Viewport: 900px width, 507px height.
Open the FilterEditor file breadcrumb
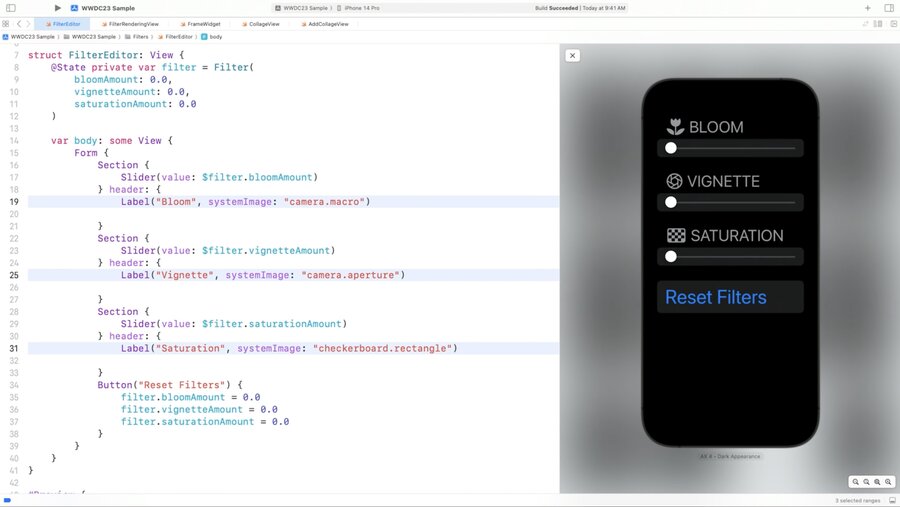point(175,37)
